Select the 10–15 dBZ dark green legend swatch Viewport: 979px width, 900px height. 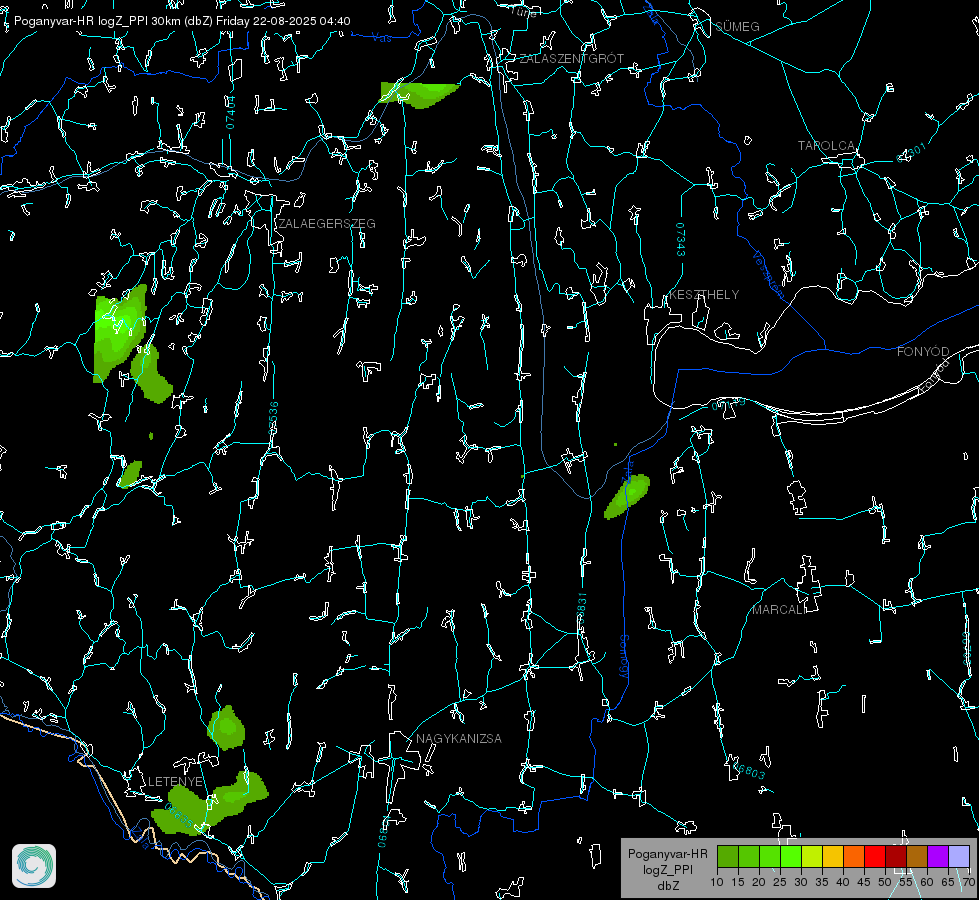pyautogui.click(x=728, y=856)
